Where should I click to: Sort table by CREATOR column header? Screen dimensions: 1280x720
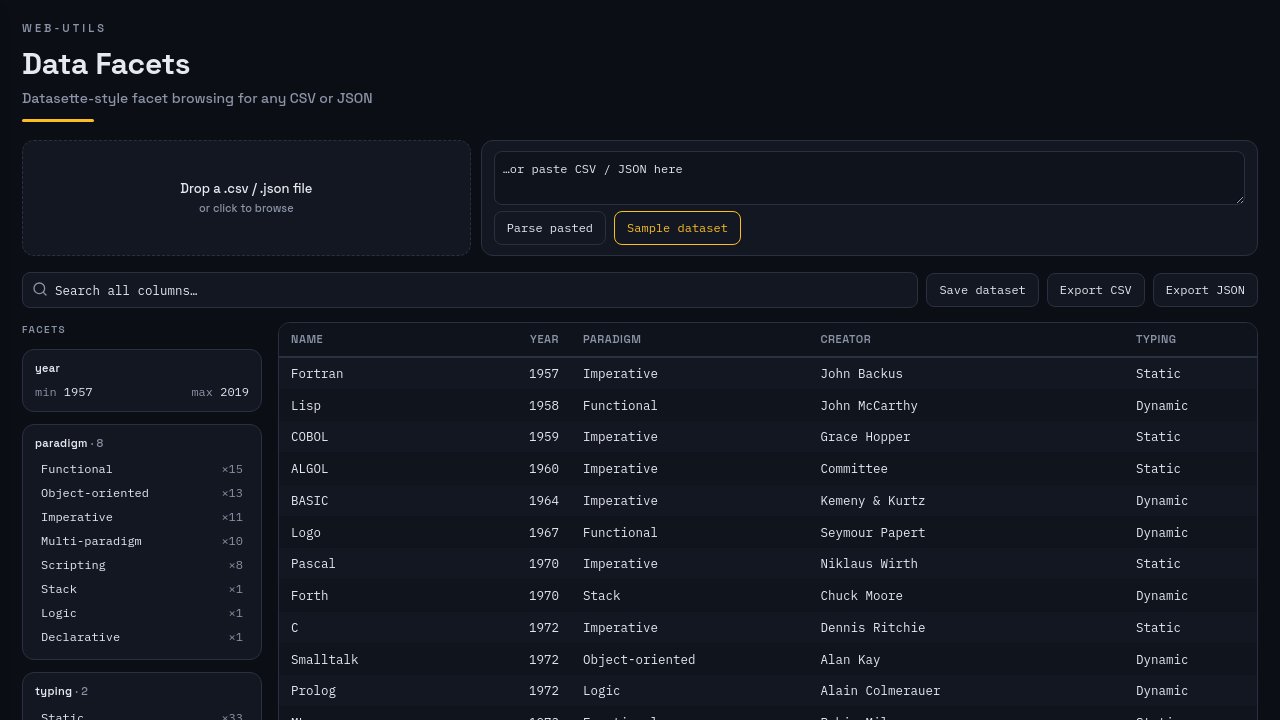click(845, 339)
